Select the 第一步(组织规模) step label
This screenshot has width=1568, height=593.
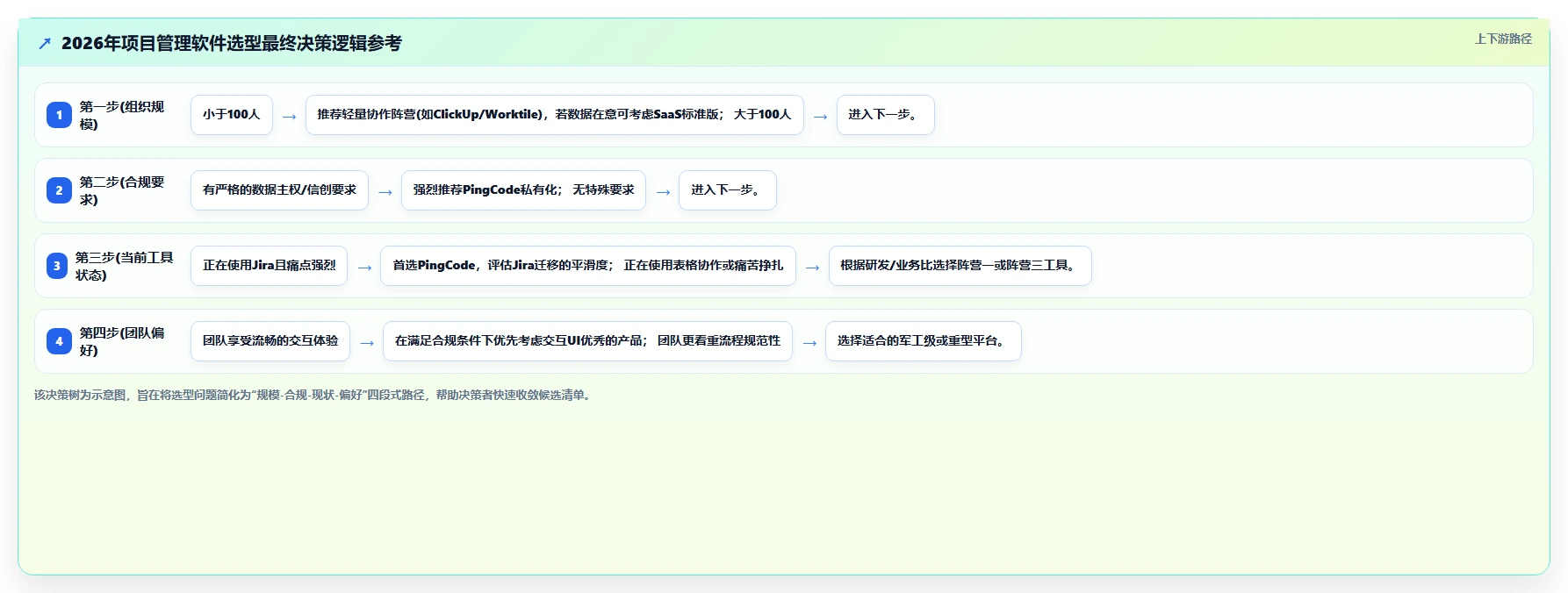pos(123,115)
